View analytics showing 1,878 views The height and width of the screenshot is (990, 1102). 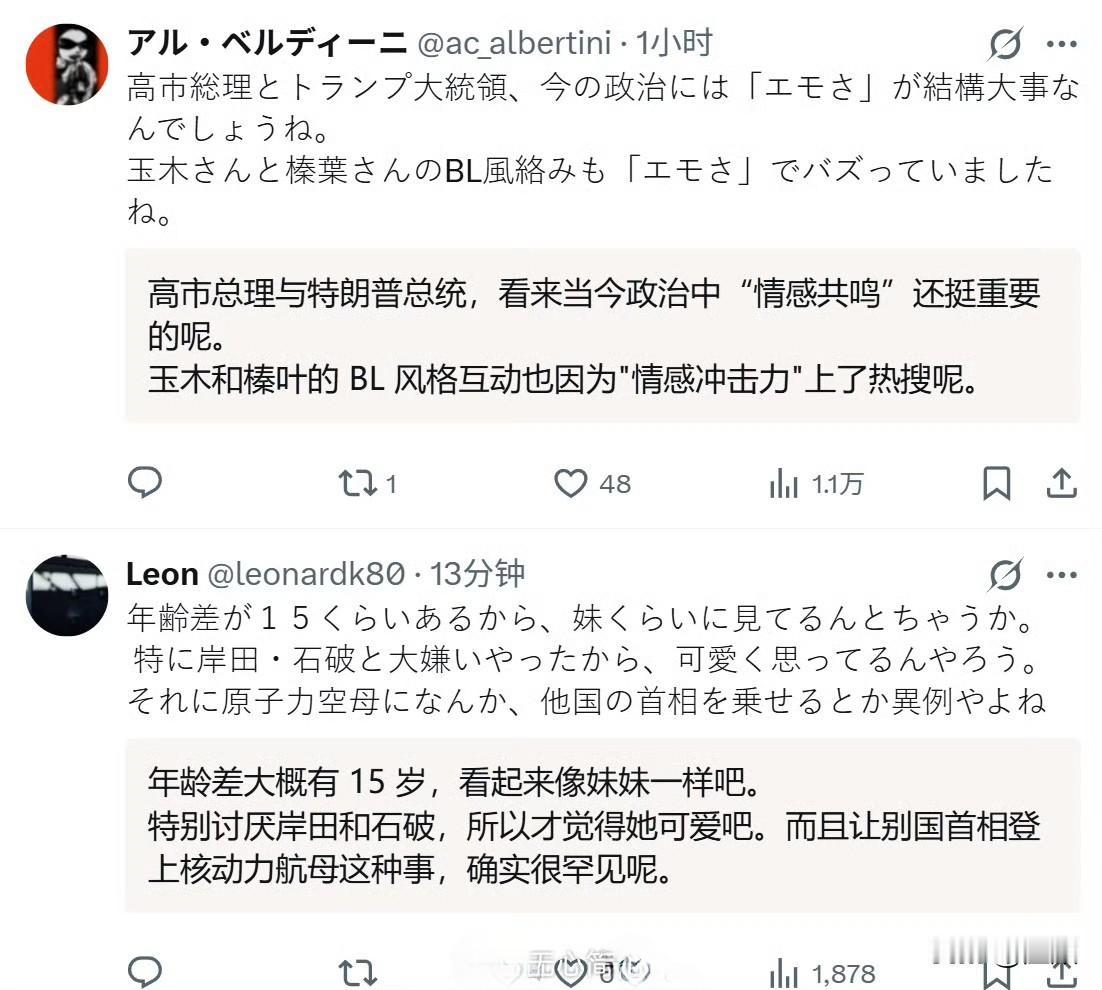[823, 974]
